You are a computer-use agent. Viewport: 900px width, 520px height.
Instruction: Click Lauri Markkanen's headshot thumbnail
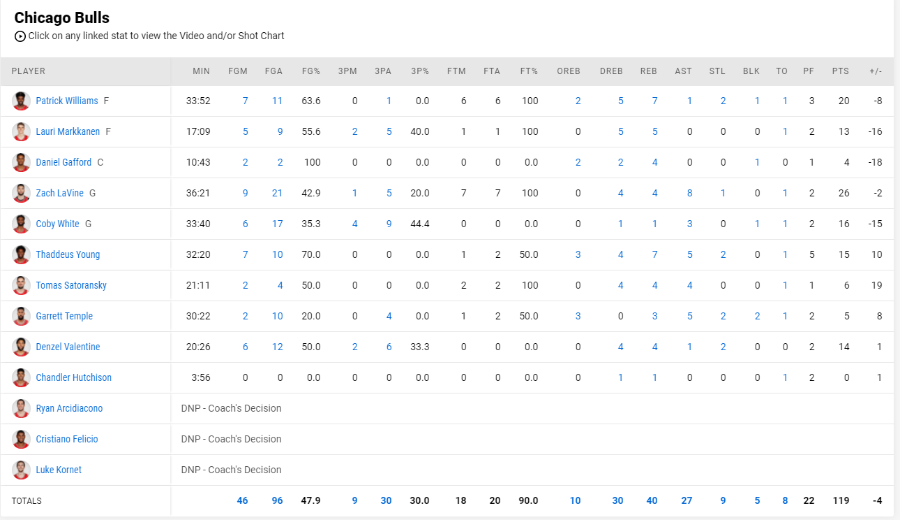click(21, 131)
